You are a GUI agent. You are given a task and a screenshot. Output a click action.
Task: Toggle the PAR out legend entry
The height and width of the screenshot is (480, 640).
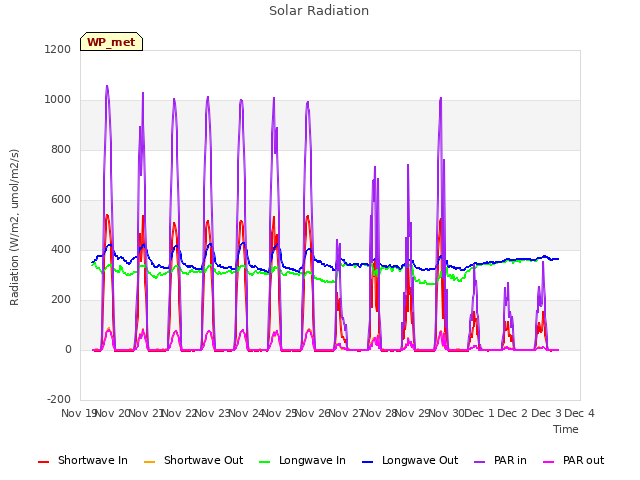pyautogui.click(x=573, y=460)
